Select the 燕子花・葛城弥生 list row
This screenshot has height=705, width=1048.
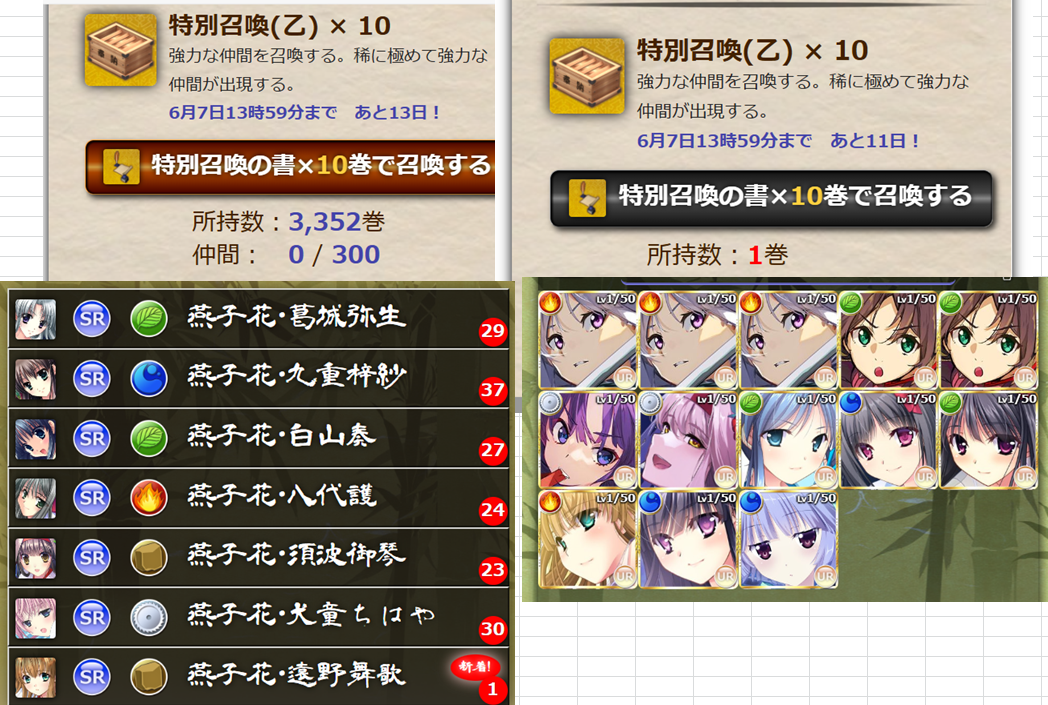(259, 318)
